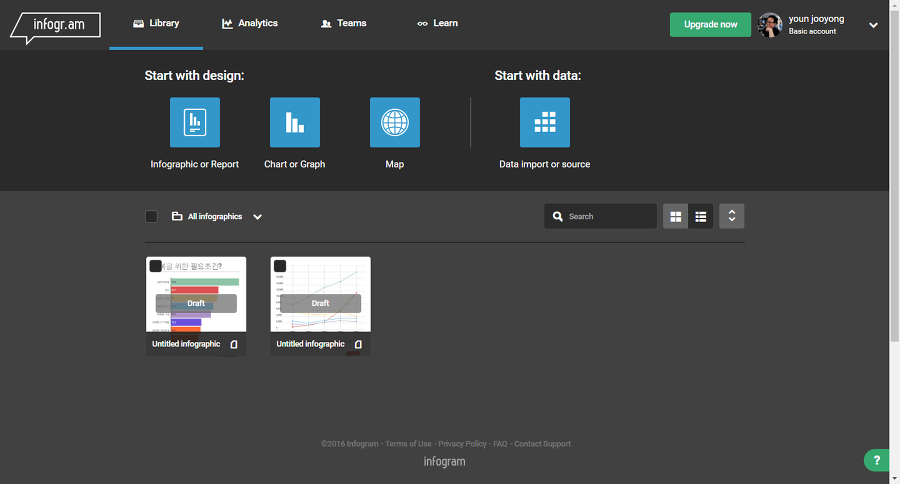The image size is (900, 484).
Task: Click the infogr.am logo
Action: coord(55,24)
